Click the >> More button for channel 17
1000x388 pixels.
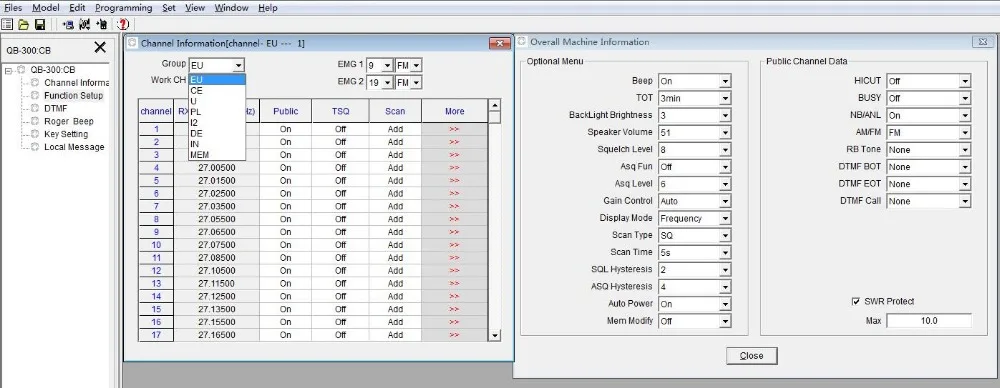coord(454,335)
